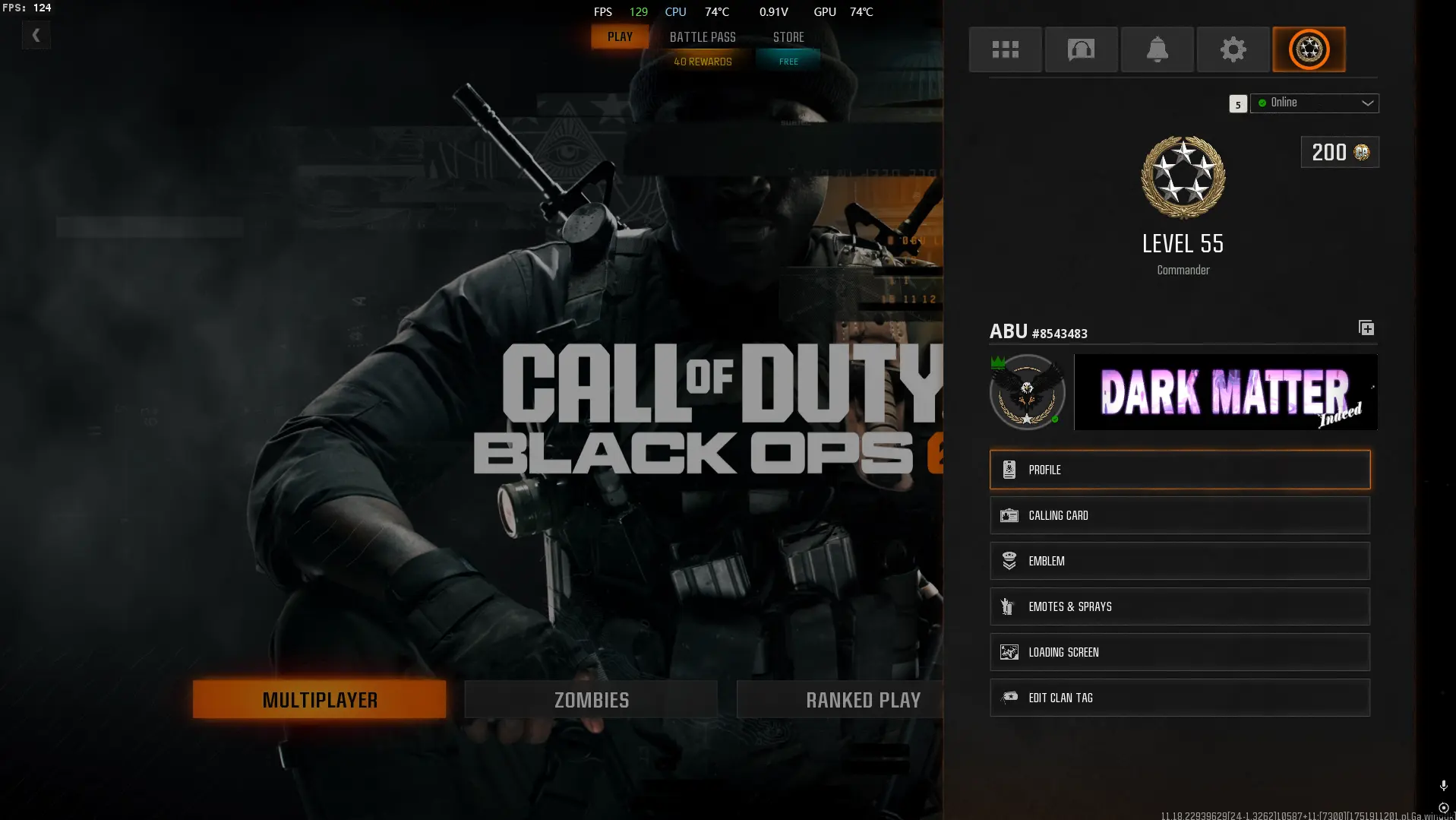Click the Commander rank title

(1183, 271)
